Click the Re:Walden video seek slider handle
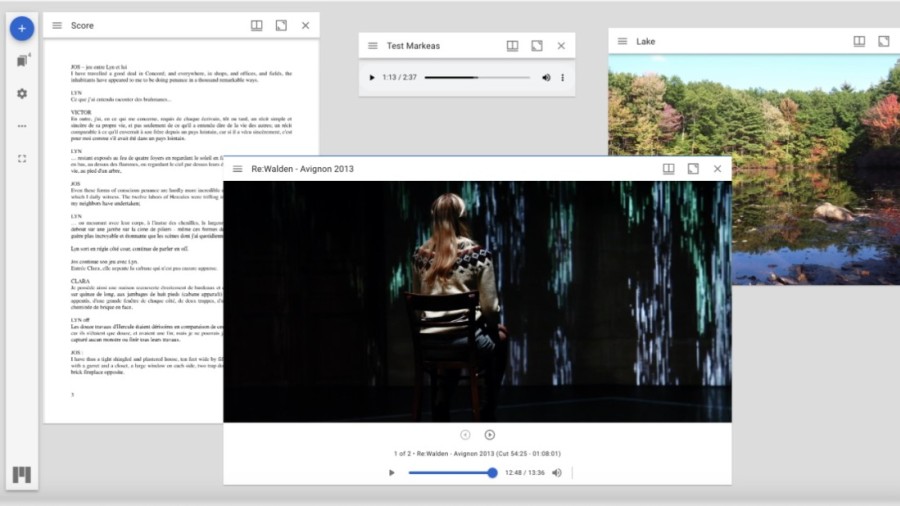This screenshot has height=506, width=900. point(492,473)
